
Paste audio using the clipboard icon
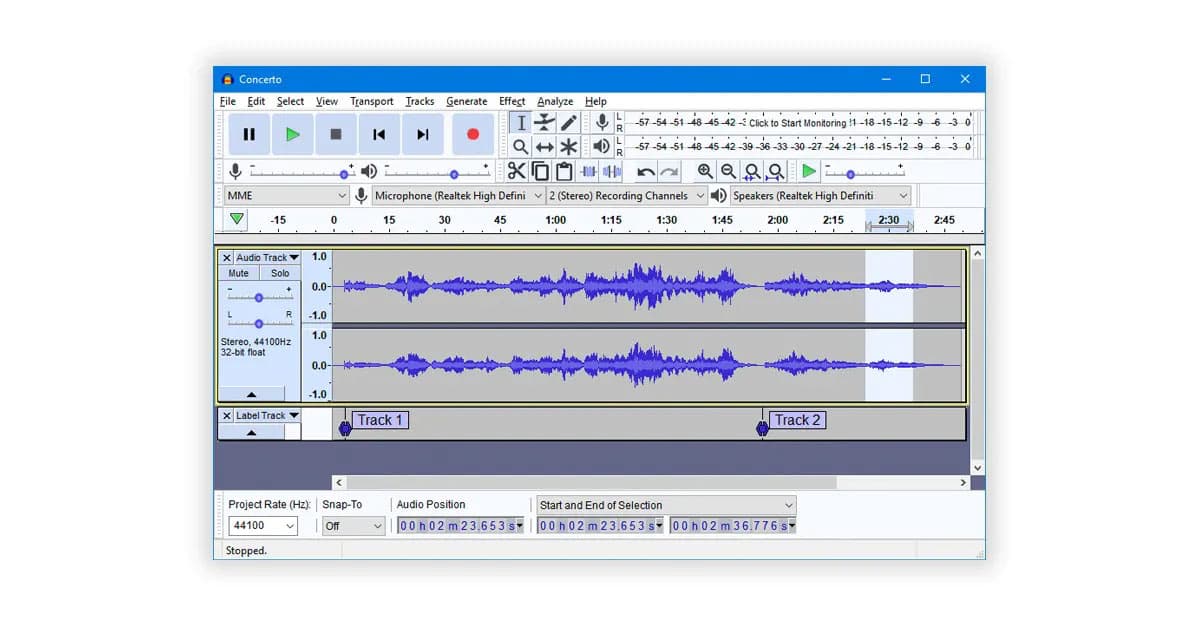563,170
